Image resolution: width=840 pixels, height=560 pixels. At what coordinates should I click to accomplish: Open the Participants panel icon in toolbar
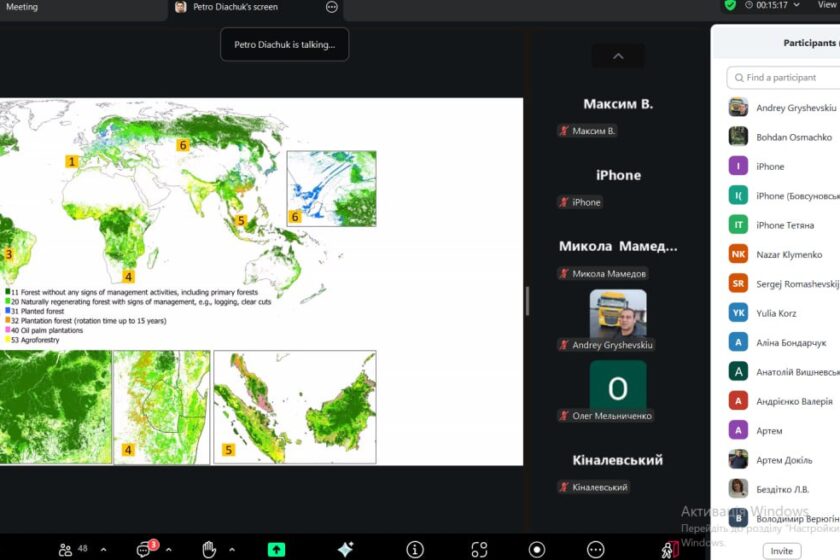pyautogui.click(x=66, y=549)
